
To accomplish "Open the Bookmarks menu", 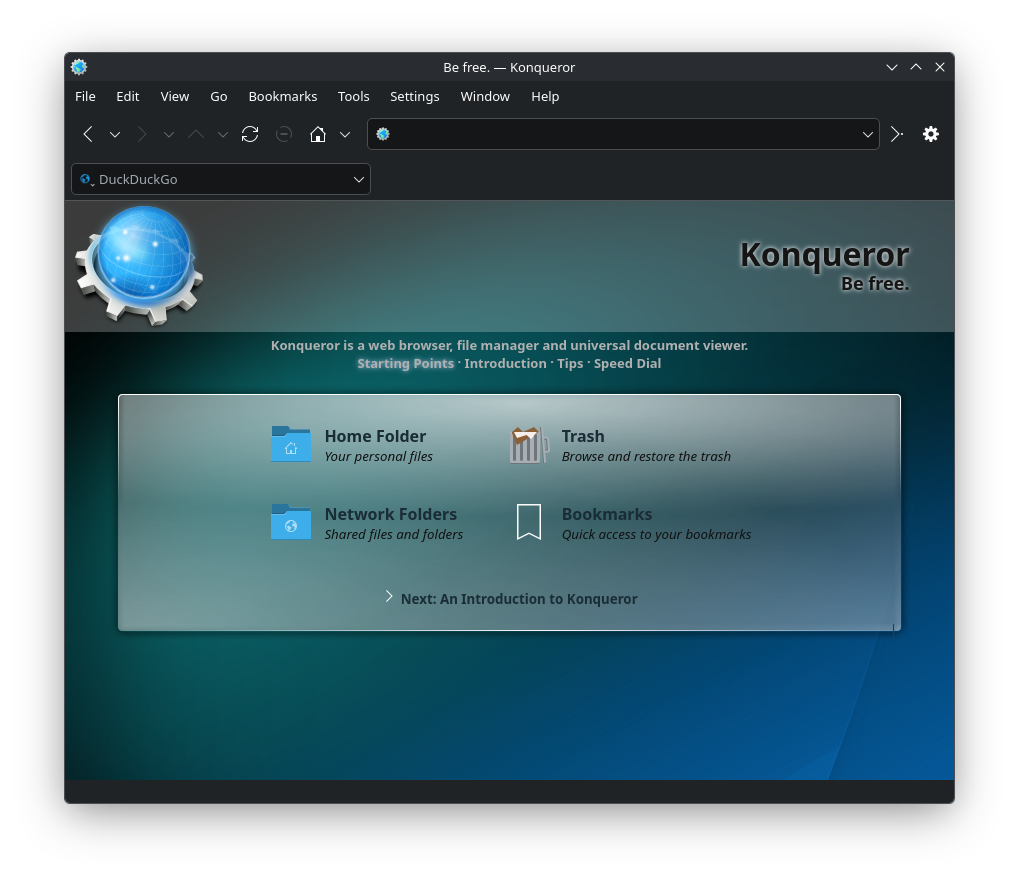I will point(283,96).
